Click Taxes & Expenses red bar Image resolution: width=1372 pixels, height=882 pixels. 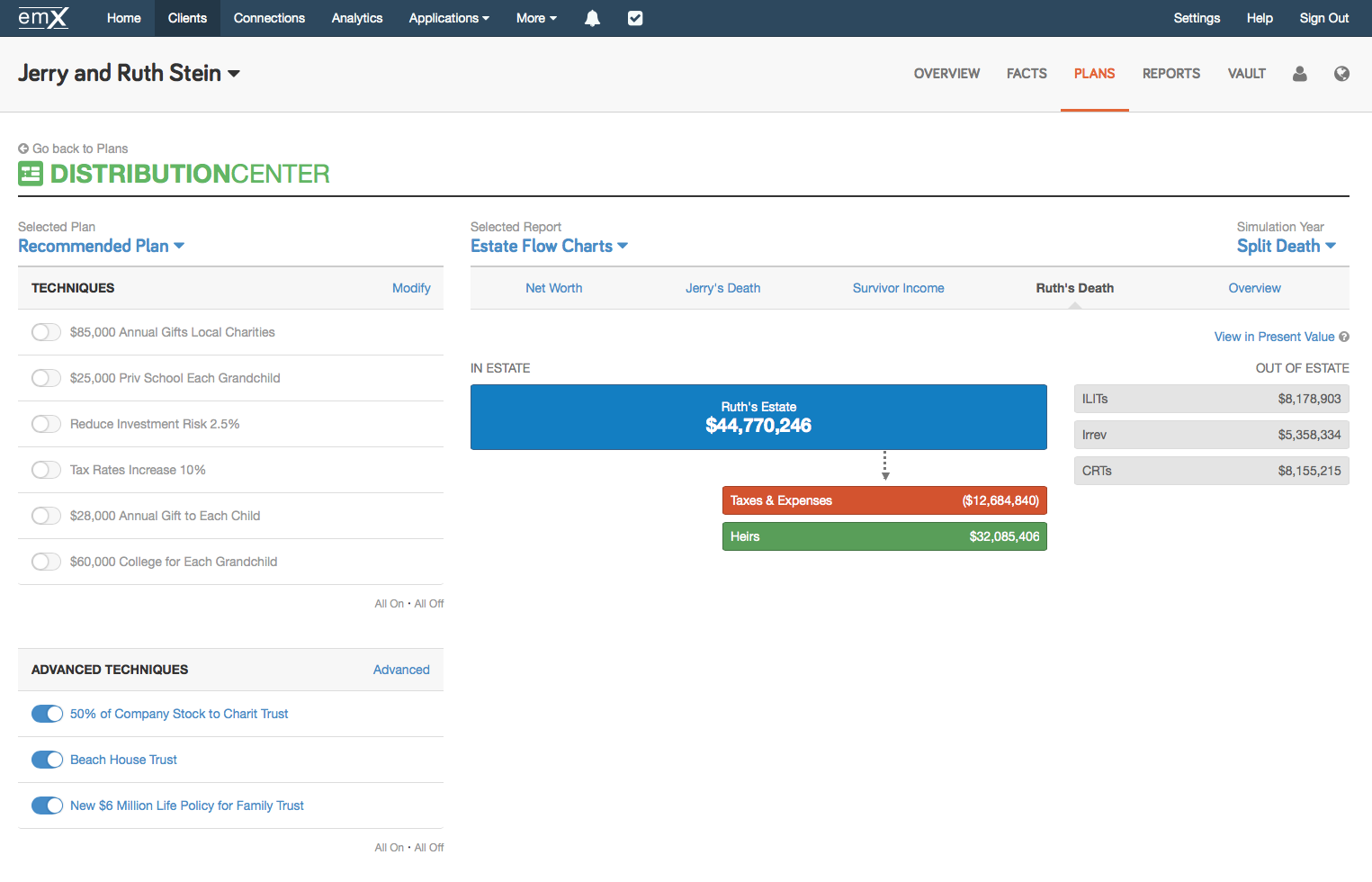[x=884, y=500]
